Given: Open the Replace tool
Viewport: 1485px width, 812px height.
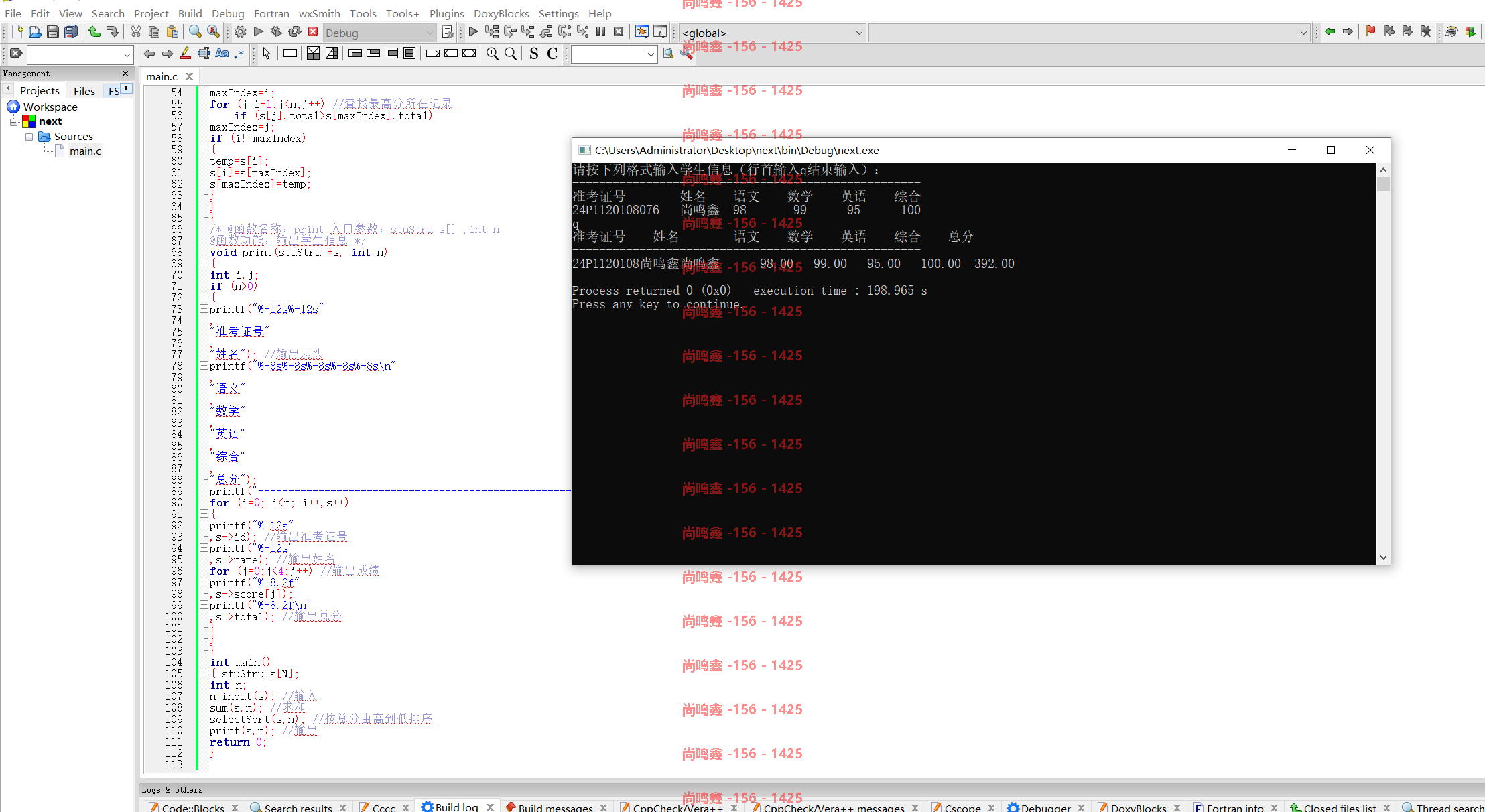Looking at the screenshot, I should (213, 31).
